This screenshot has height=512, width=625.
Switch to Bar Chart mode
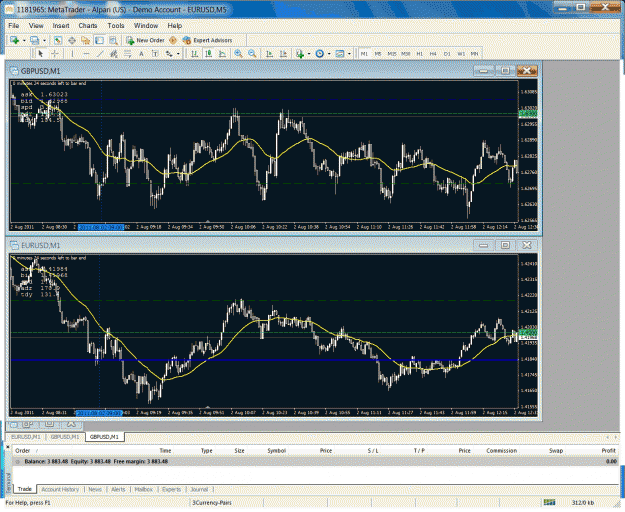[x=195, y=54]
